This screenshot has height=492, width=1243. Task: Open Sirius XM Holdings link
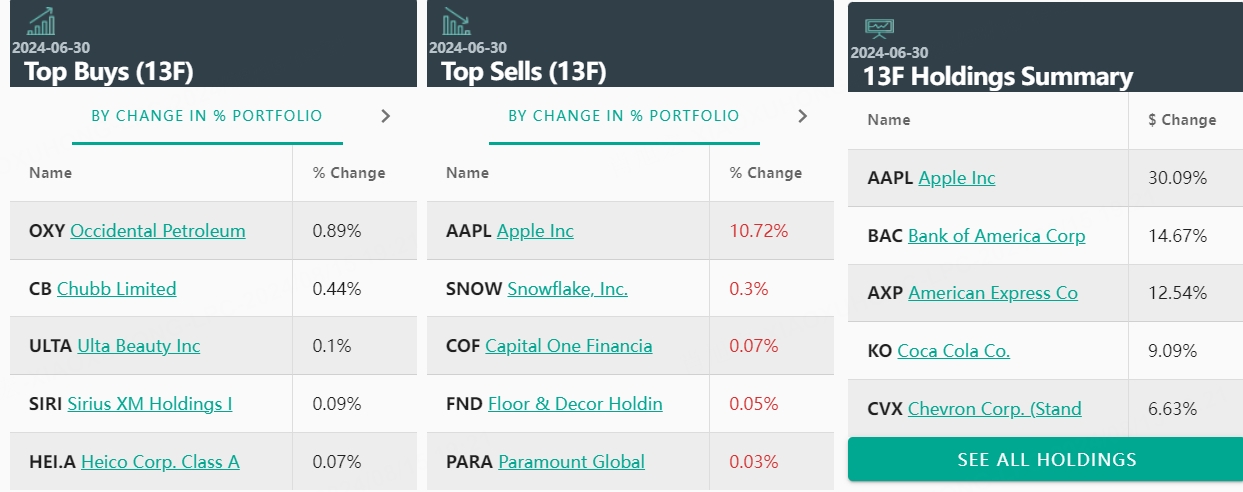click(150, 404)
